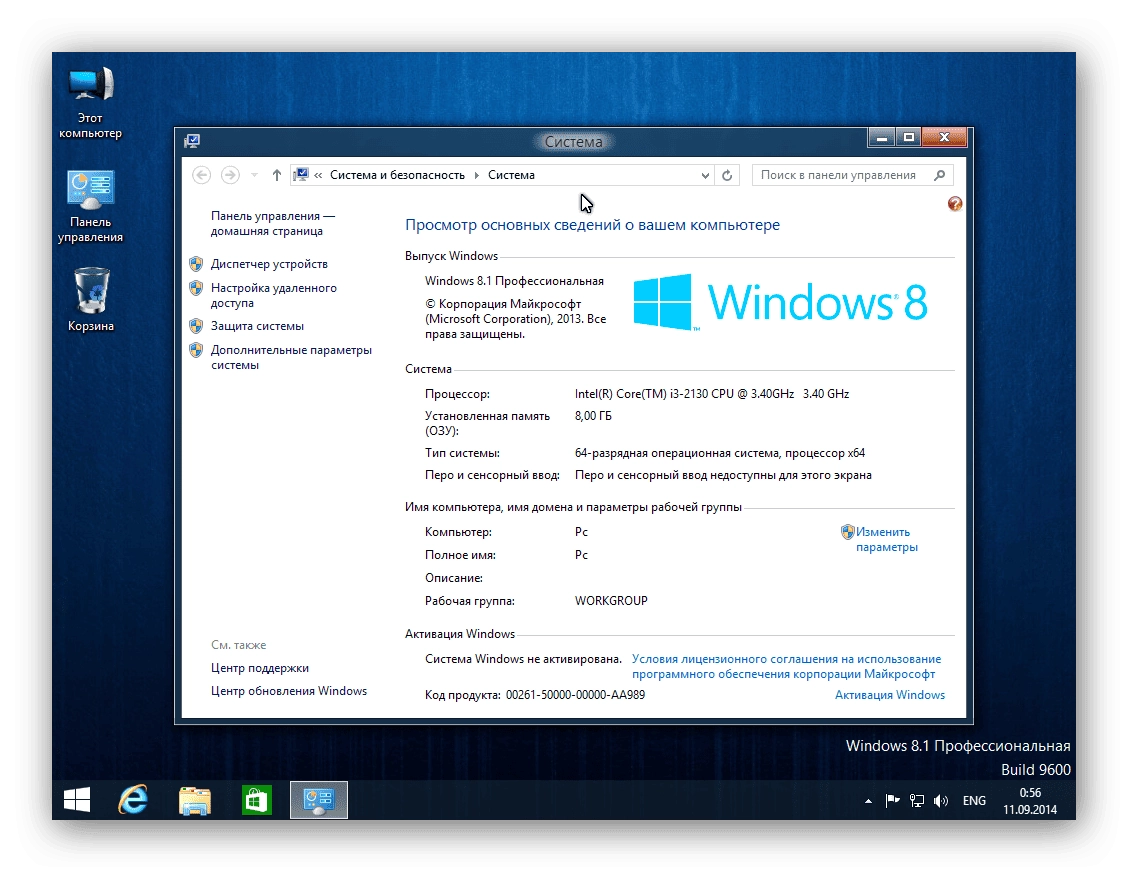Open the Windows Start button
This screenshot has width=1128, height=872.
[x=77, y=799]
